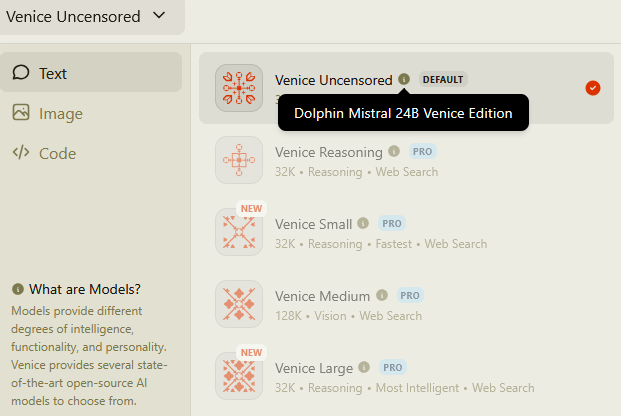The height and width of the screenshot is (416, 621).
Task: Click the Venice Large model icon
Action: tap(239, 376)
